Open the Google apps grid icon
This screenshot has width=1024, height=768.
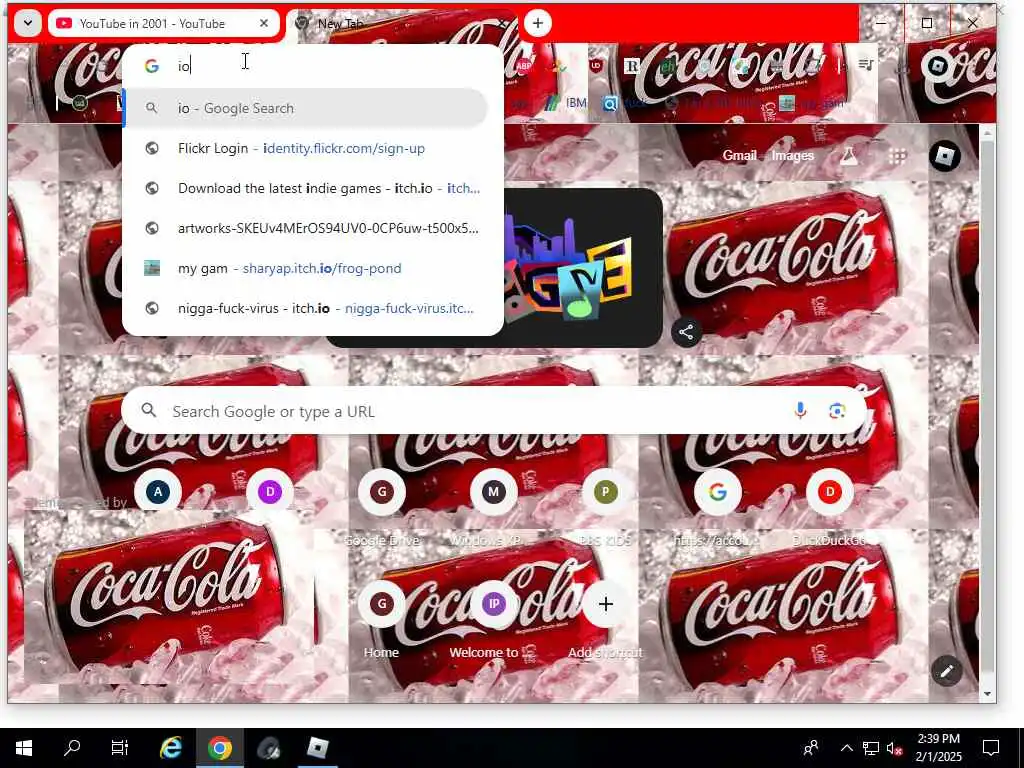[898, 155]
